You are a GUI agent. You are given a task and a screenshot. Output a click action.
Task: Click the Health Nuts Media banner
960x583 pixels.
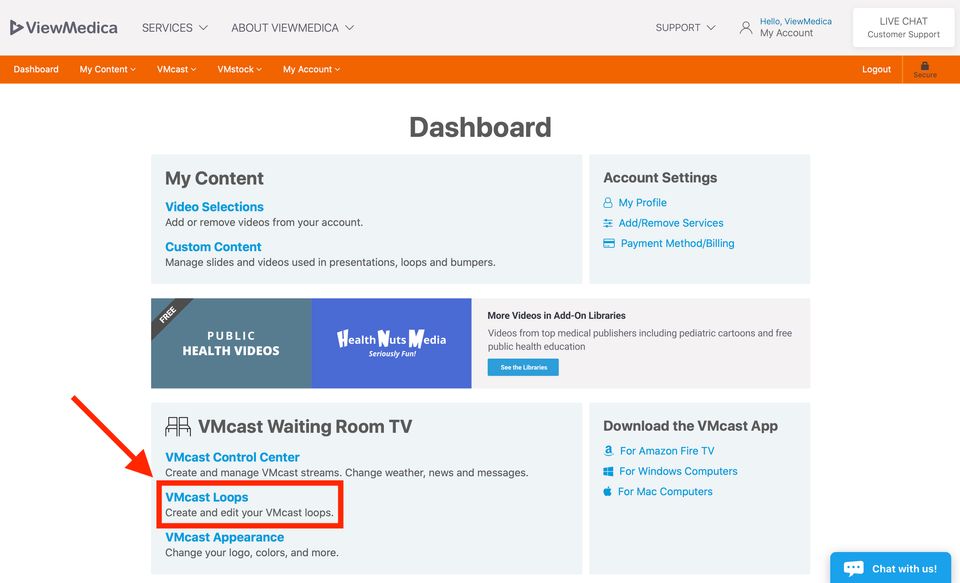click(x=391, y=344)
